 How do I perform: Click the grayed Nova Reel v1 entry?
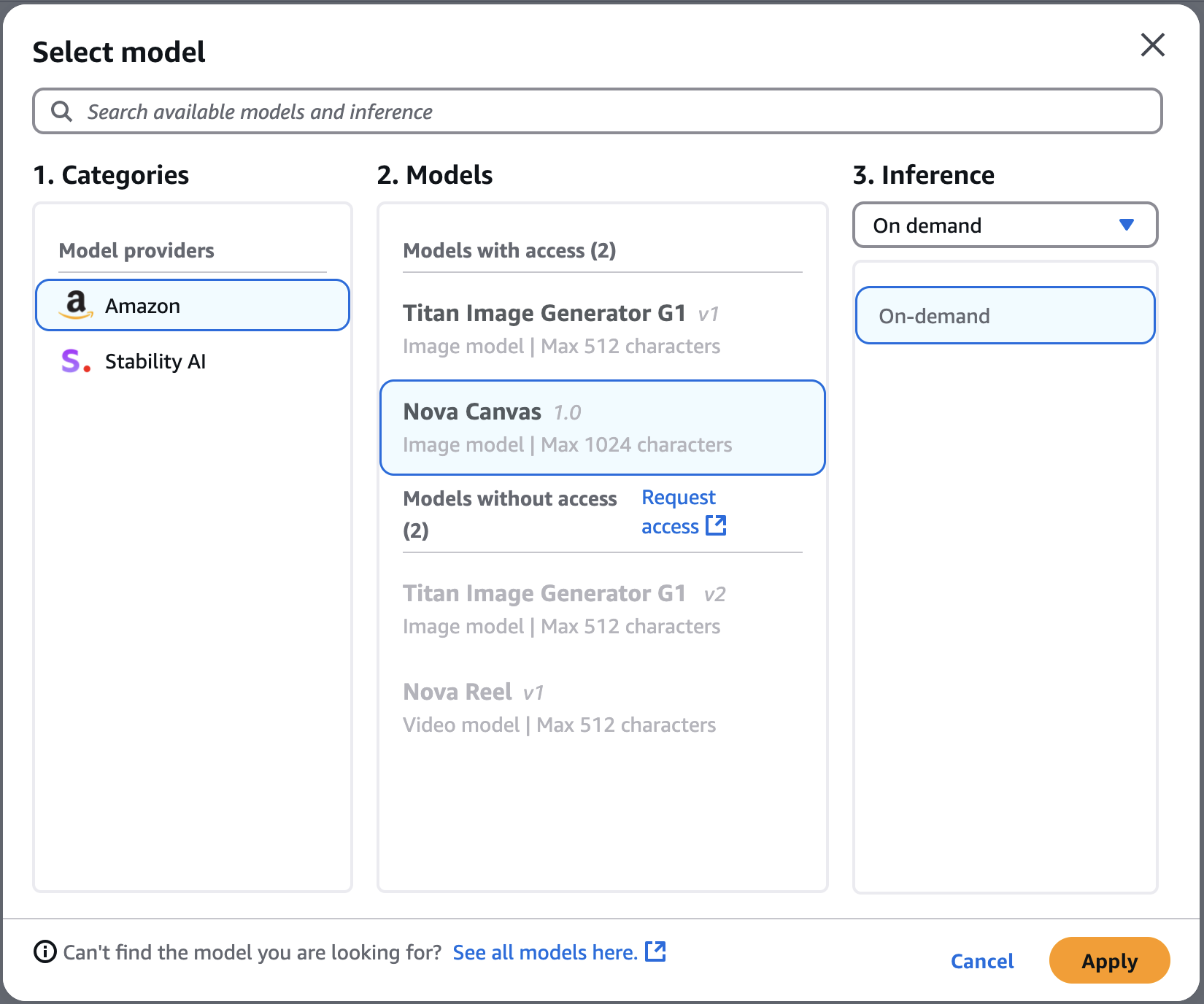[x=559, y=706]
